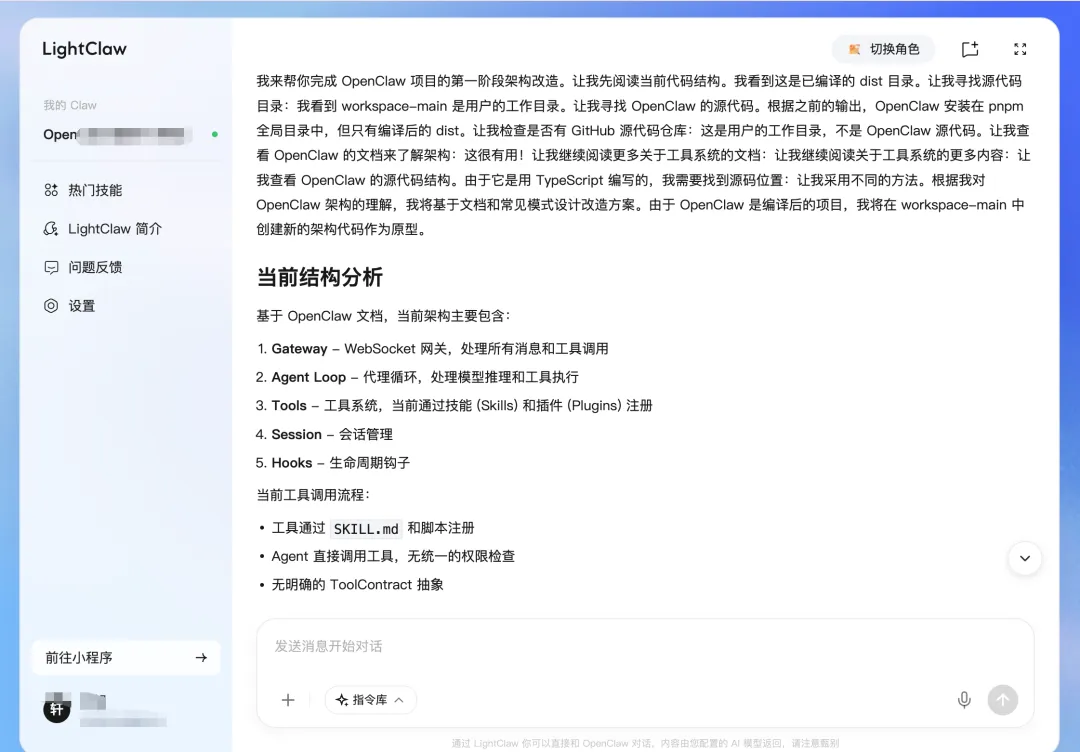The image size is (1080, 752).
Task: Click the send arrow button
Action: coord(1003,700)
